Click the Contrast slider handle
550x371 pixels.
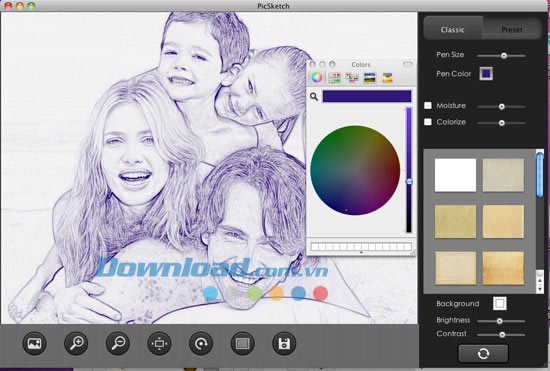(502, 335)
